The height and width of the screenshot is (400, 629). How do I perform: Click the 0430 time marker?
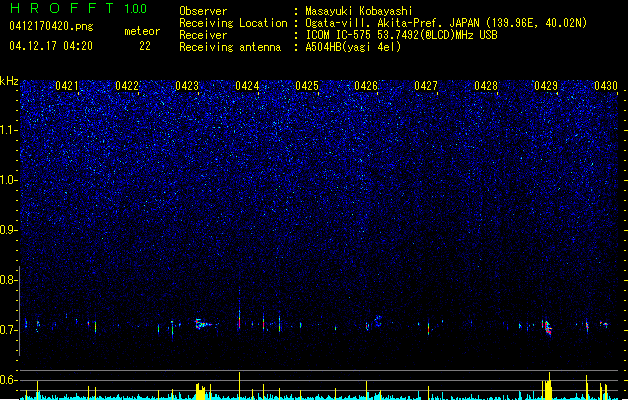(x=606, y=86)
